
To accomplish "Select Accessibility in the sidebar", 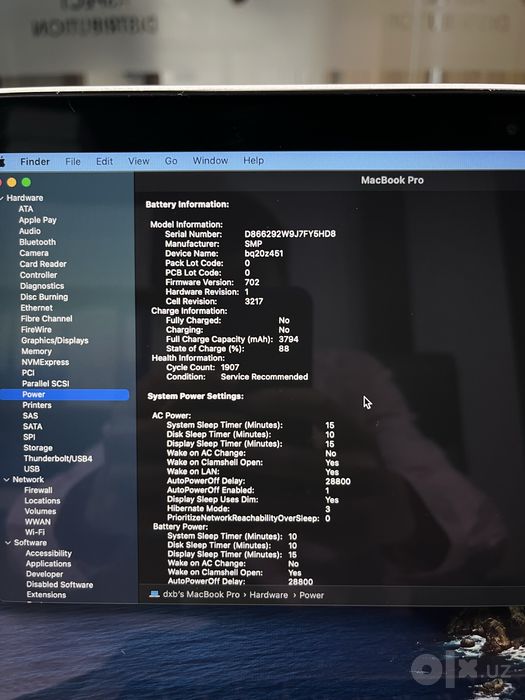I will coord(49,554).
